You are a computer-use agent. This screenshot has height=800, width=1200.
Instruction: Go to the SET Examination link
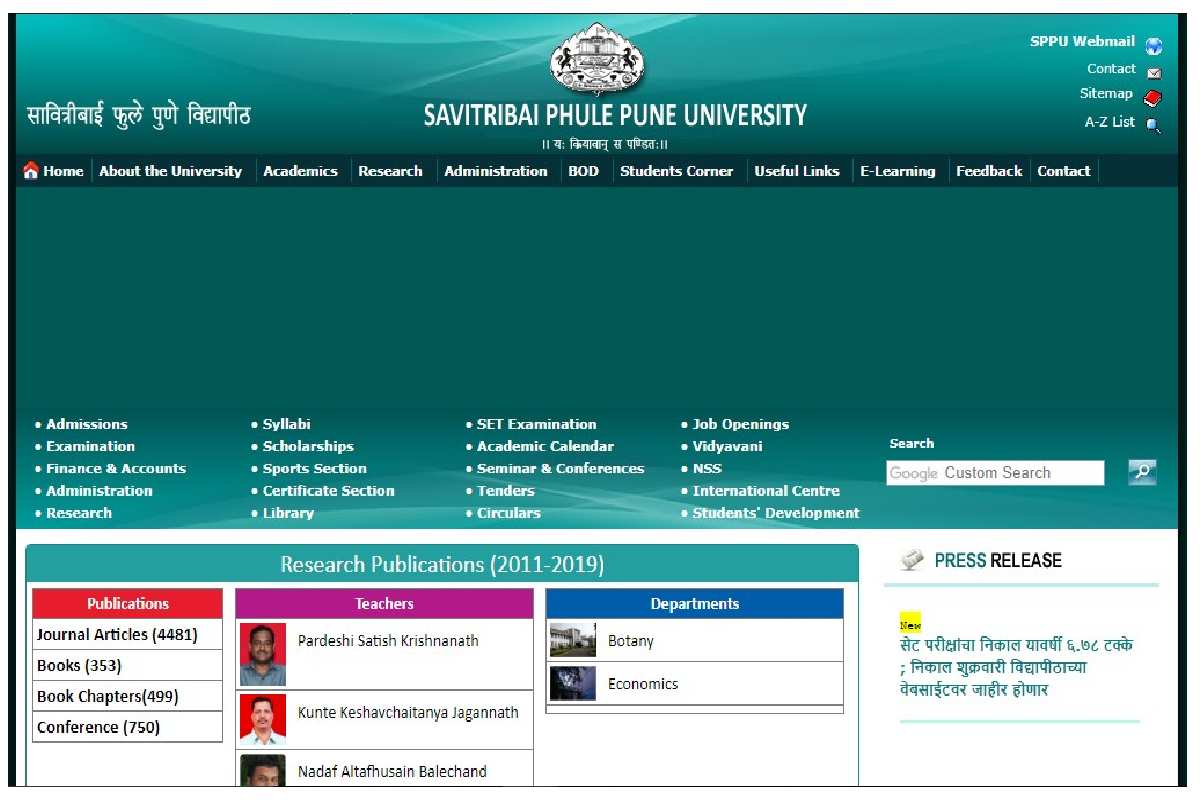(536, 424)
